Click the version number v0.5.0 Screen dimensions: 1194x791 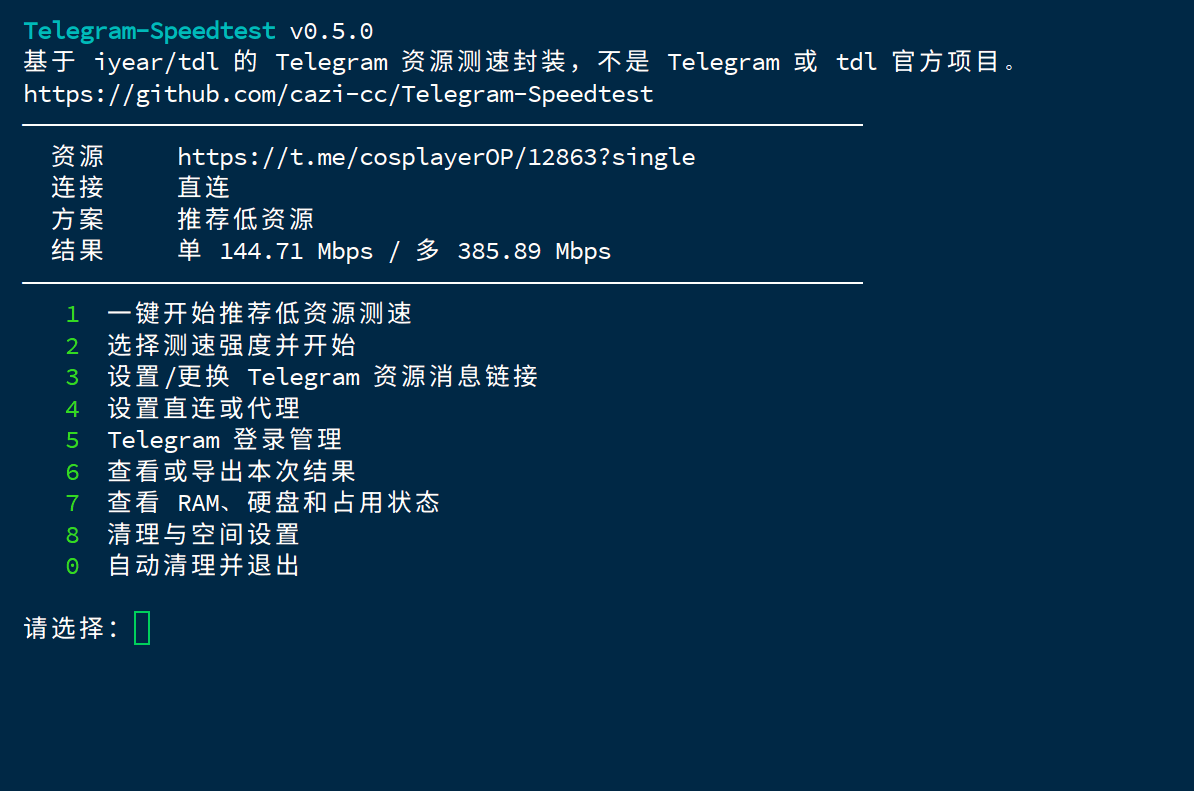tap(331, 31)
